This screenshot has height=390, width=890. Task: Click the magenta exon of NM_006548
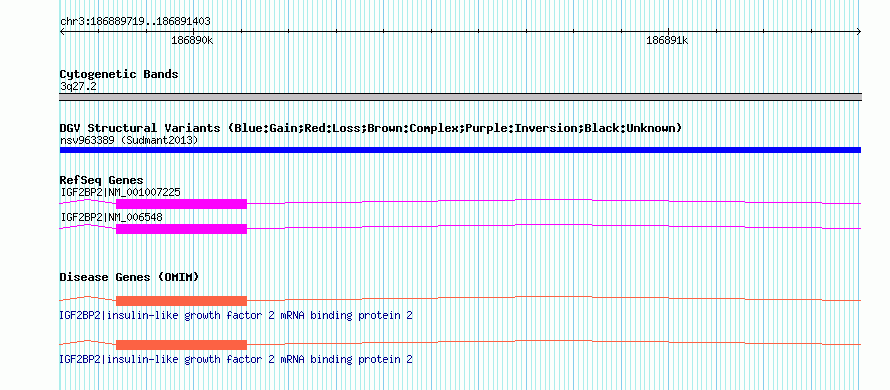pos(181,229)
